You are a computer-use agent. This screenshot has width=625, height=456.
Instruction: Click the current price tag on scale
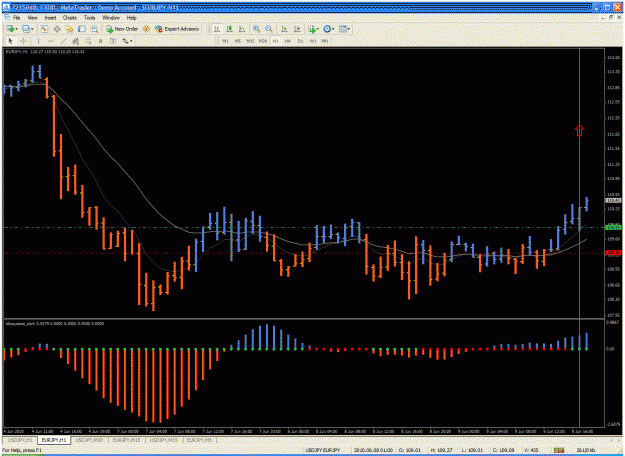coord(613,200)
